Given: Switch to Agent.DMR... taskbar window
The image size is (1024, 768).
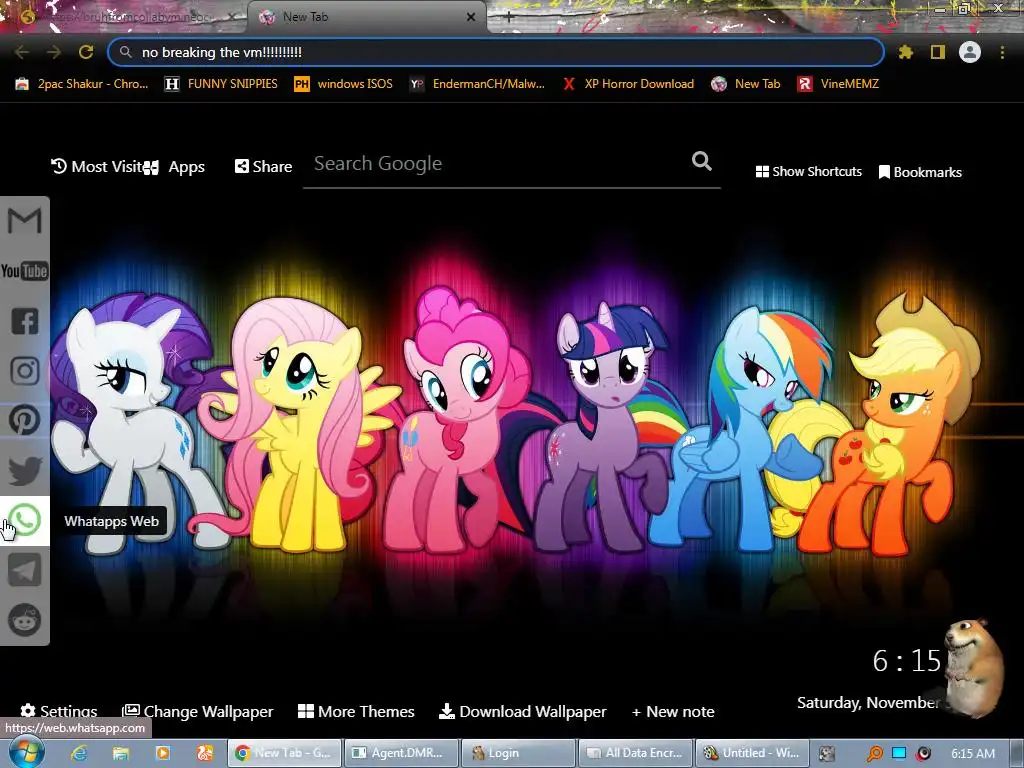Looking at the screenshot, I should point(400,753).
